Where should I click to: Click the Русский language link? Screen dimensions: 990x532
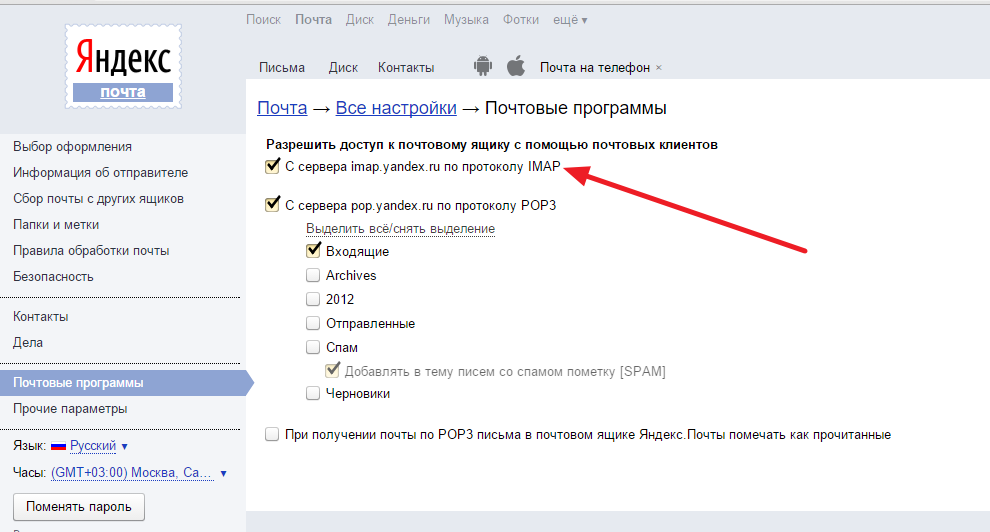pos(93,446)
